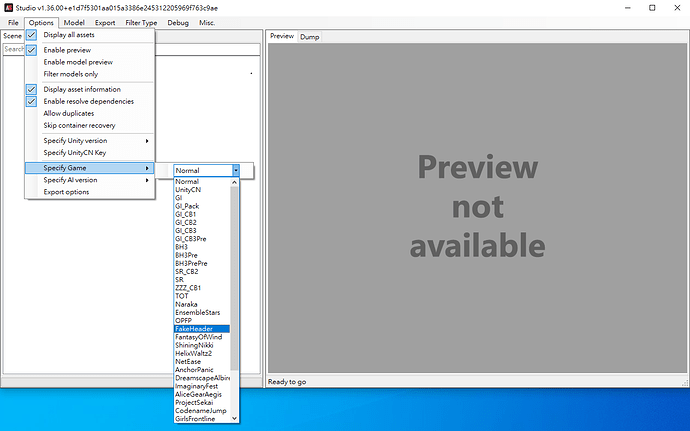
Task: Select Naraka in game list
Action: (202, 304)
